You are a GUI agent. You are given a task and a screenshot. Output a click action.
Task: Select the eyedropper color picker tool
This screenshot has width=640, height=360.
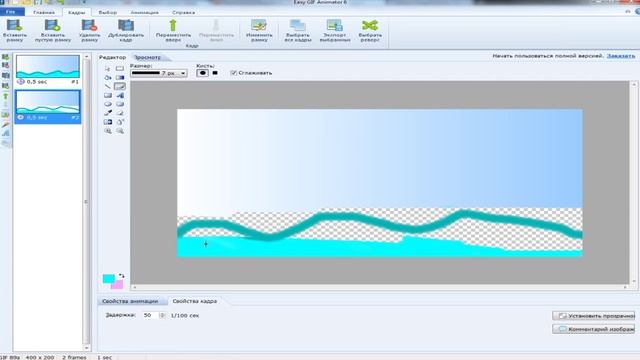(x=108, y=113)
